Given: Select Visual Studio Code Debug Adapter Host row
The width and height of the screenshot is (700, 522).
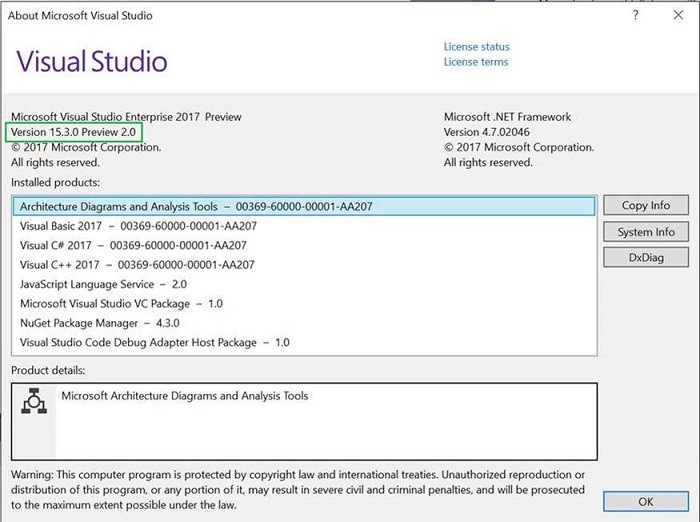Looking at the screenshot, I should pos(304,342).
